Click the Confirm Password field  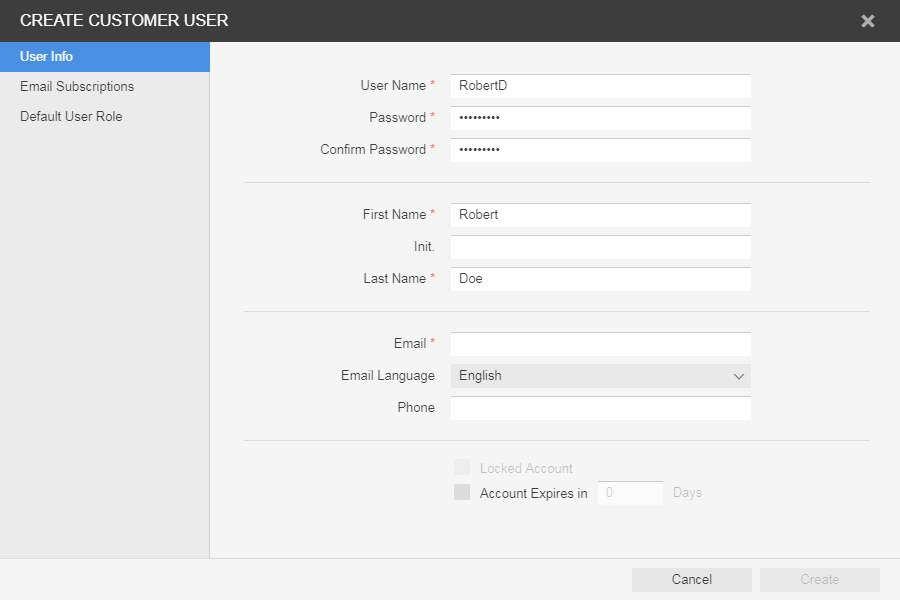(600, 150)
